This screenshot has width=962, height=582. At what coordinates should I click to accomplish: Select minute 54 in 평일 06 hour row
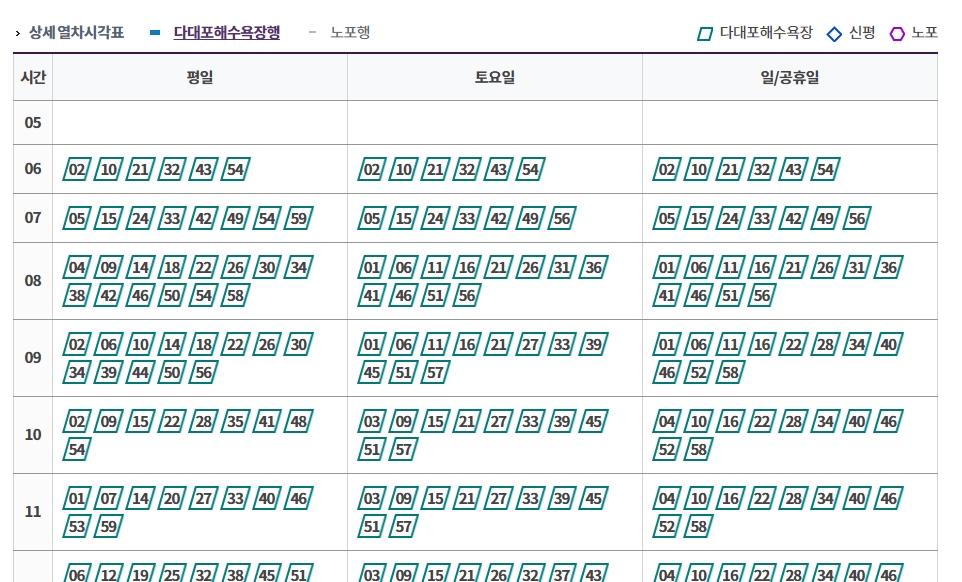coord(236,169)
